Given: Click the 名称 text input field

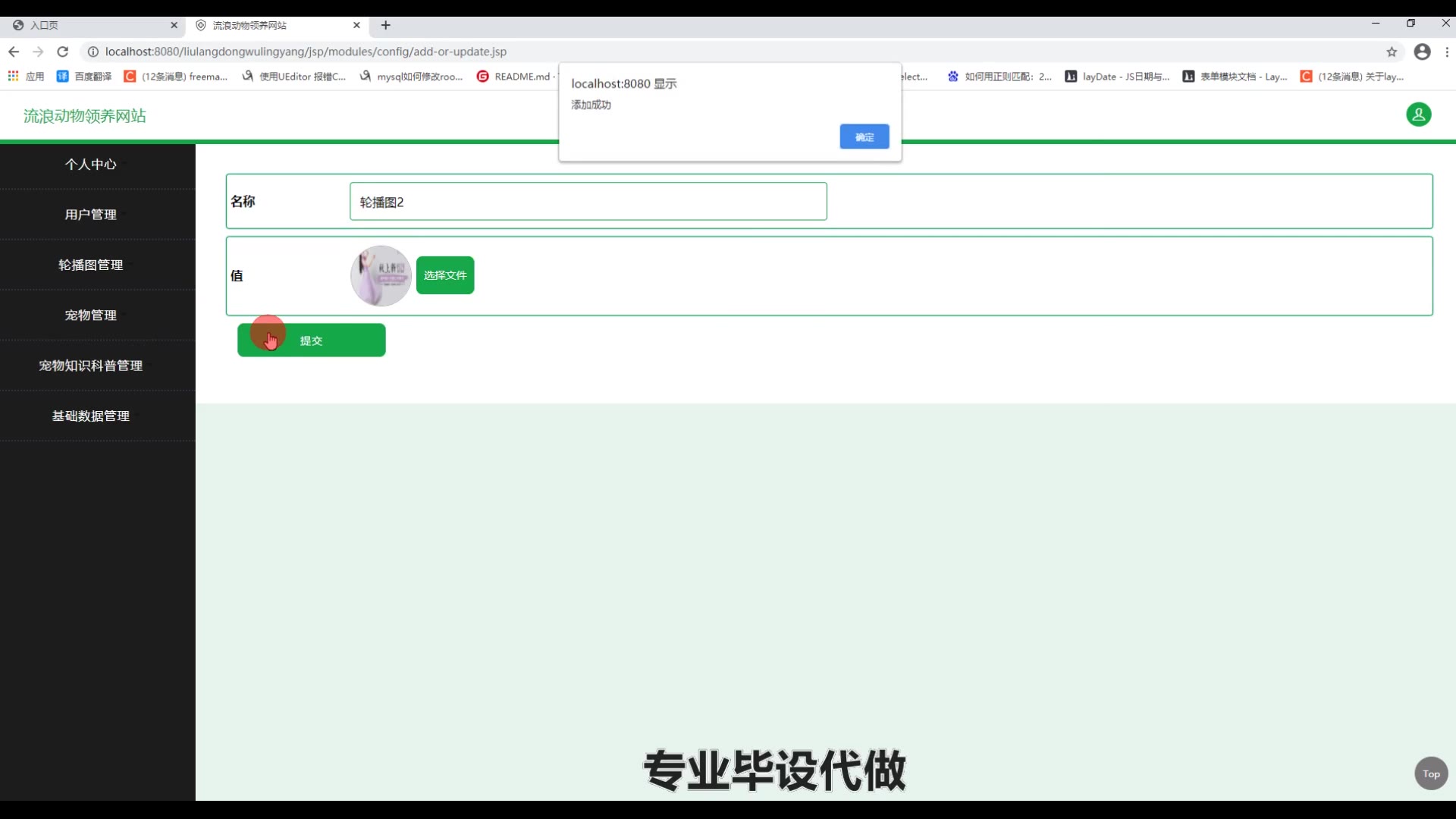Looking at the screenshot, I should [x=588, y=202].
